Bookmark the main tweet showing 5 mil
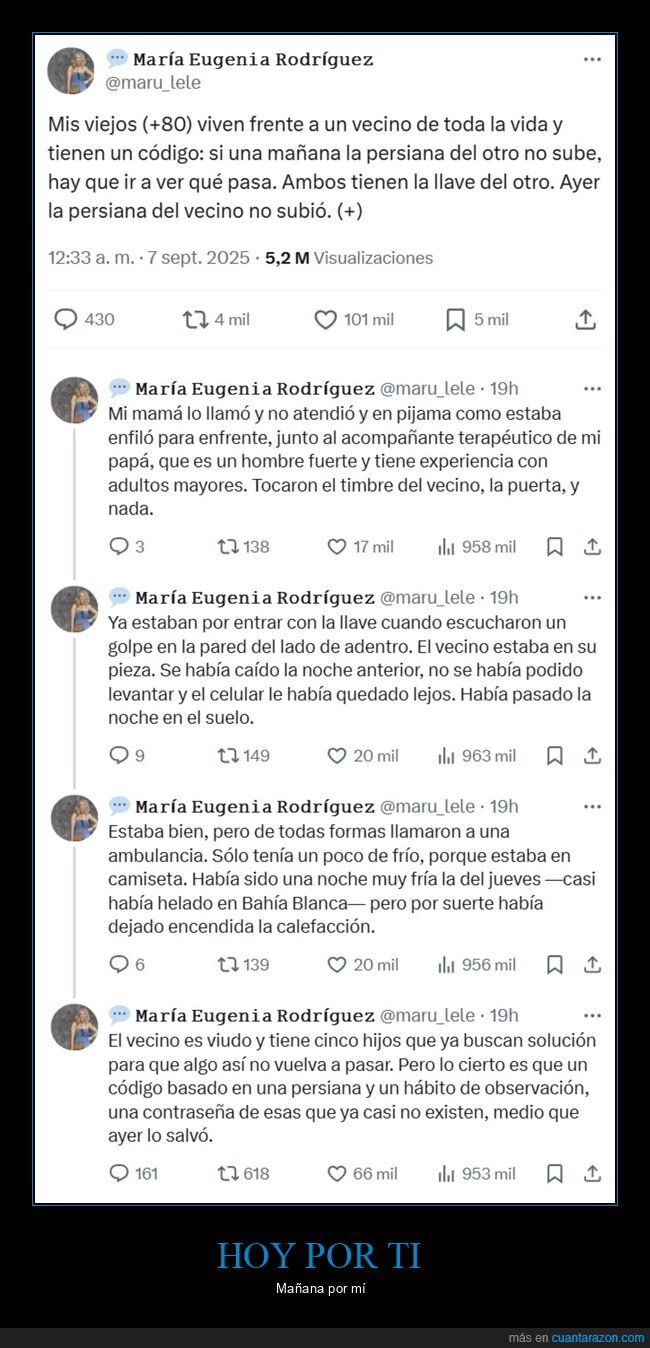This screenshot has height=1348, width=650. pyautogui.click(x=453, y=319)
